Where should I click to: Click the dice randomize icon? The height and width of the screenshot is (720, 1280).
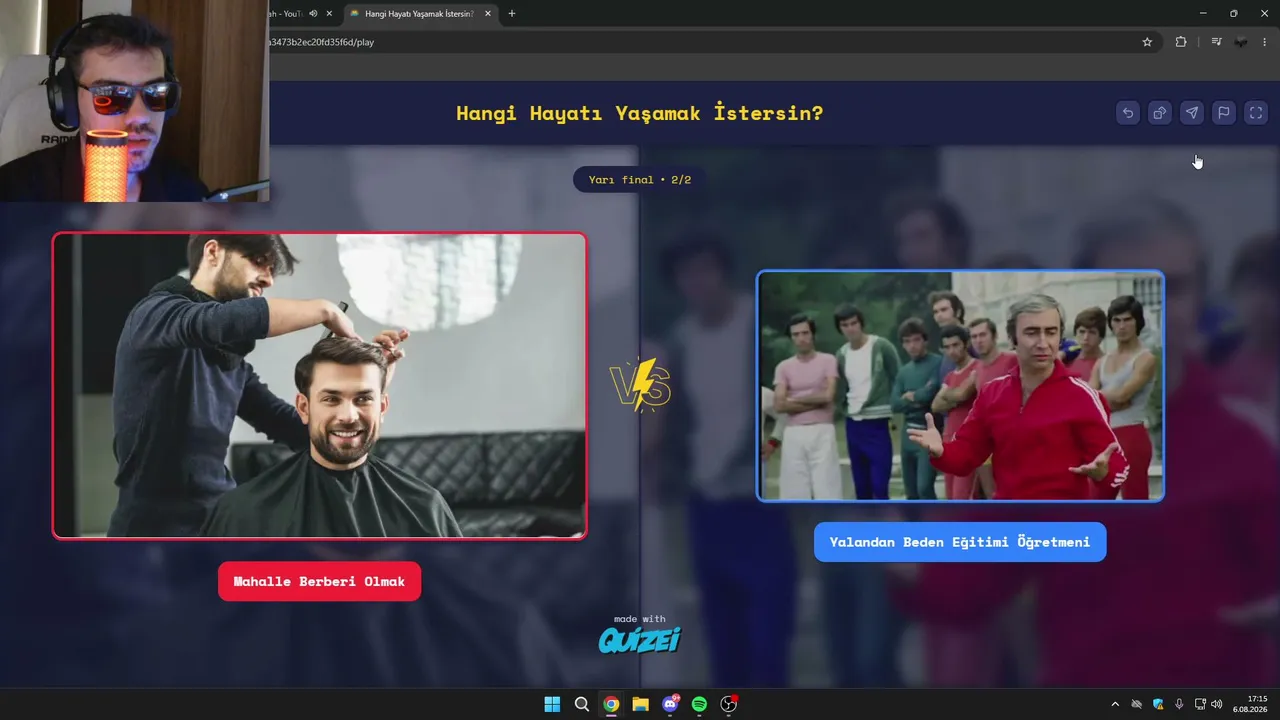(x=1160, y=113)
